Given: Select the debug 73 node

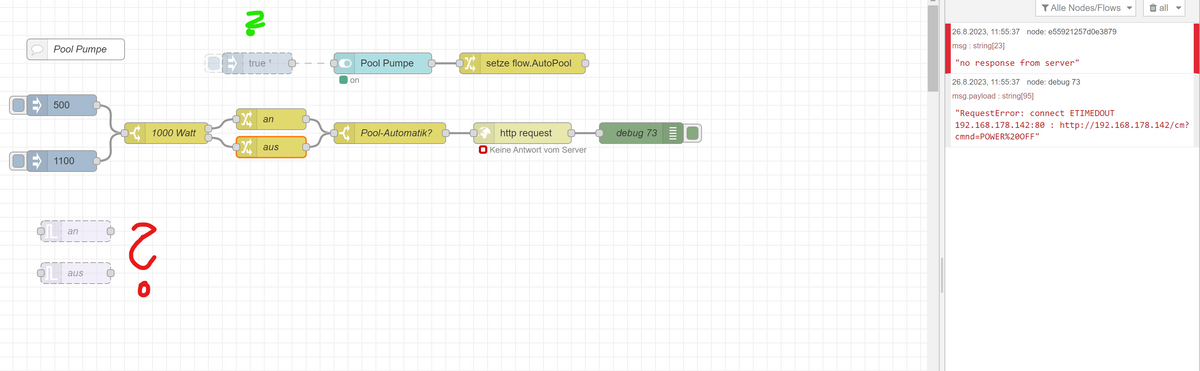Looking at the screenshot, I should point(640,133).
